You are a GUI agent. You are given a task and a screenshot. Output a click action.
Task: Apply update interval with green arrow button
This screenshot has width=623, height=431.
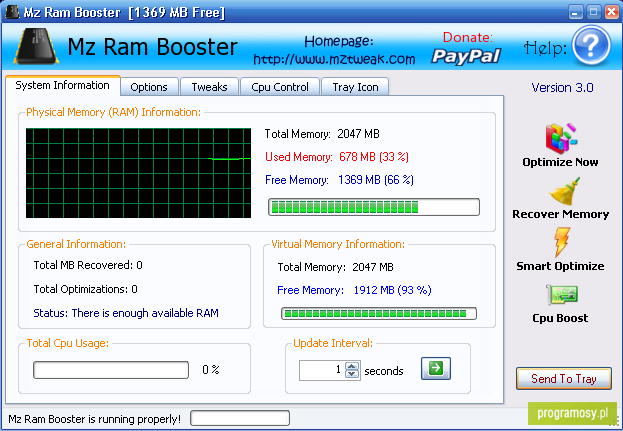[436, 368]
